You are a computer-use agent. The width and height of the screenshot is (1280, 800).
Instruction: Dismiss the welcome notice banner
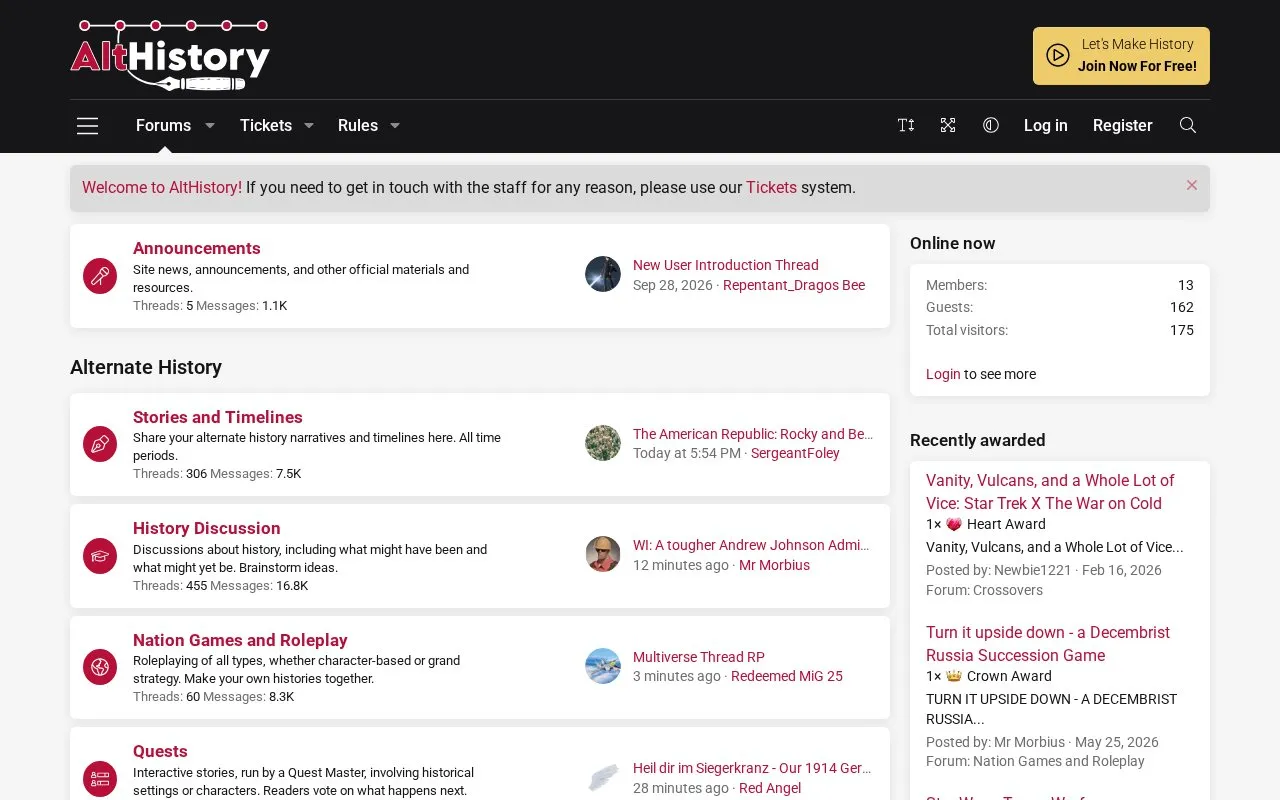(1192, 185)
